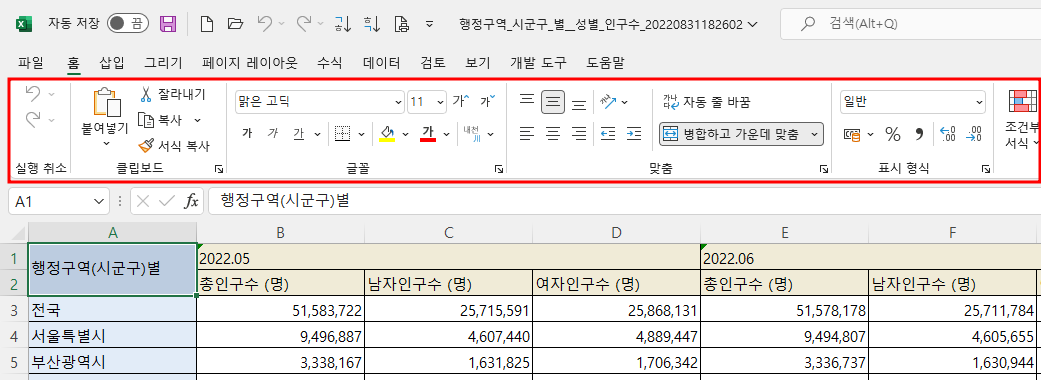
Task: Click accounting currency format icon
Action: pos(852,134)
